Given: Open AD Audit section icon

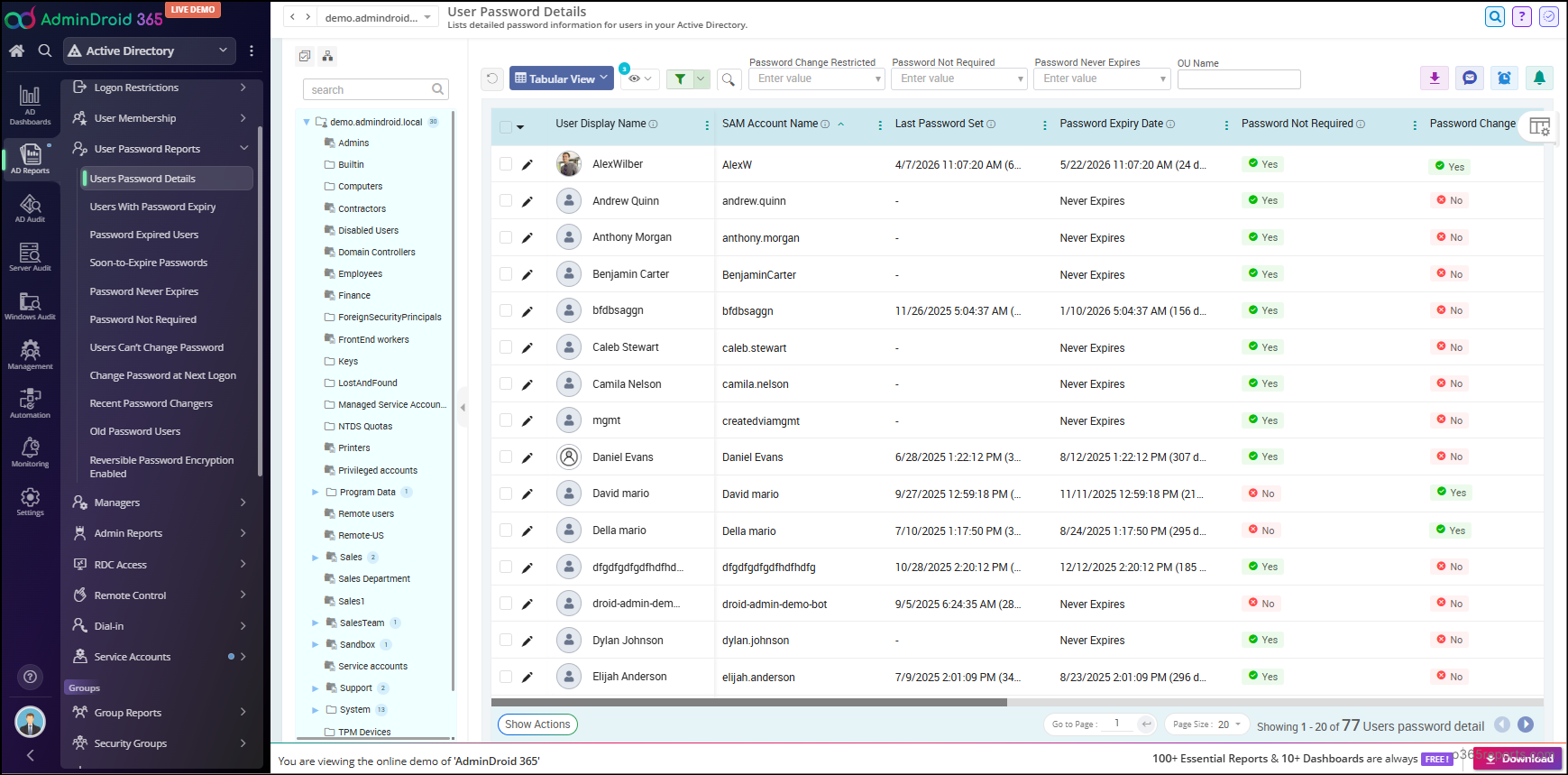Looking at the screenshot, I should click(x=30, y=208).
